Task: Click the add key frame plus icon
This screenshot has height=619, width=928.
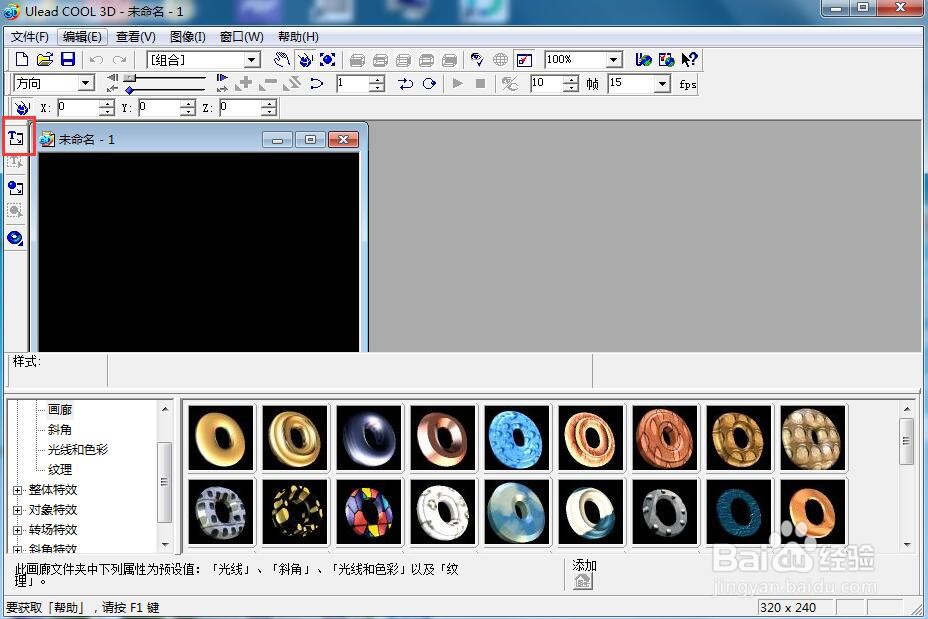Action: pyautogui.click(x=243, y=83)
